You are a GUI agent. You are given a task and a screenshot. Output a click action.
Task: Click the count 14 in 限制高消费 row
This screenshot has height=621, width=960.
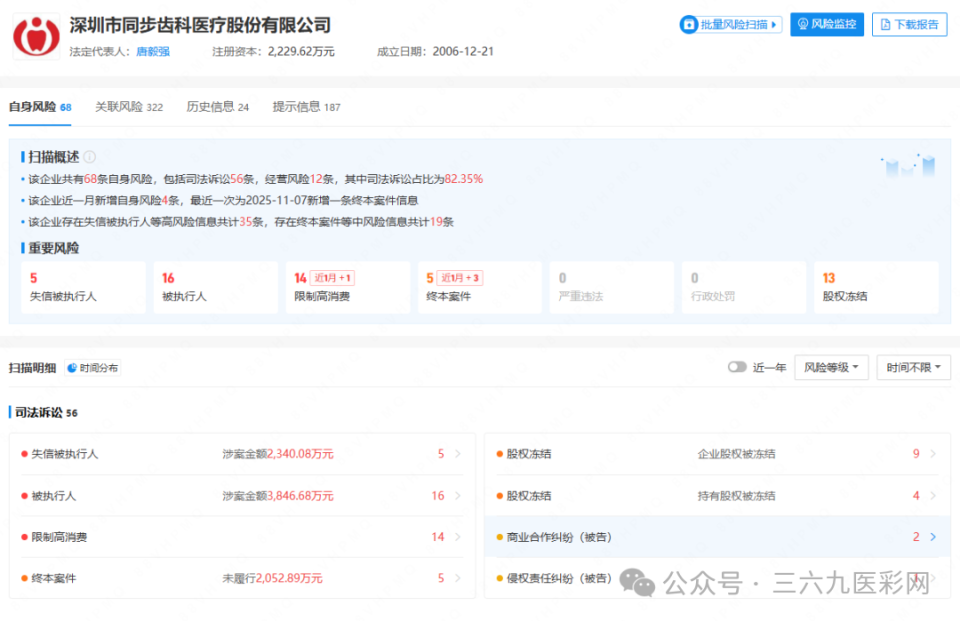coord(438,536)
